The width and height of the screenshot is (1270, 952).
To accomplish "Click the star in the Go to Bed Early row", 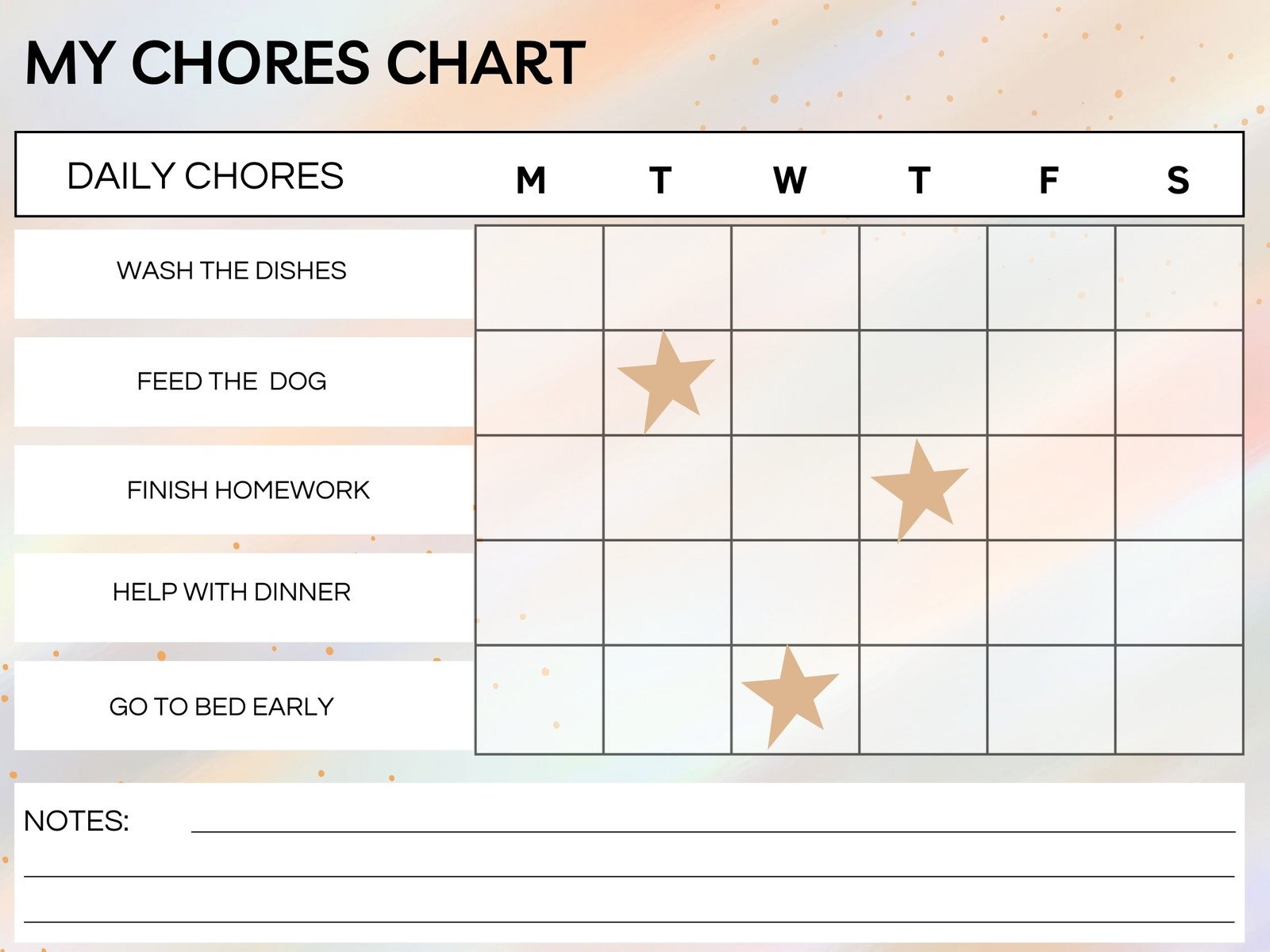I will coord(790,694).
